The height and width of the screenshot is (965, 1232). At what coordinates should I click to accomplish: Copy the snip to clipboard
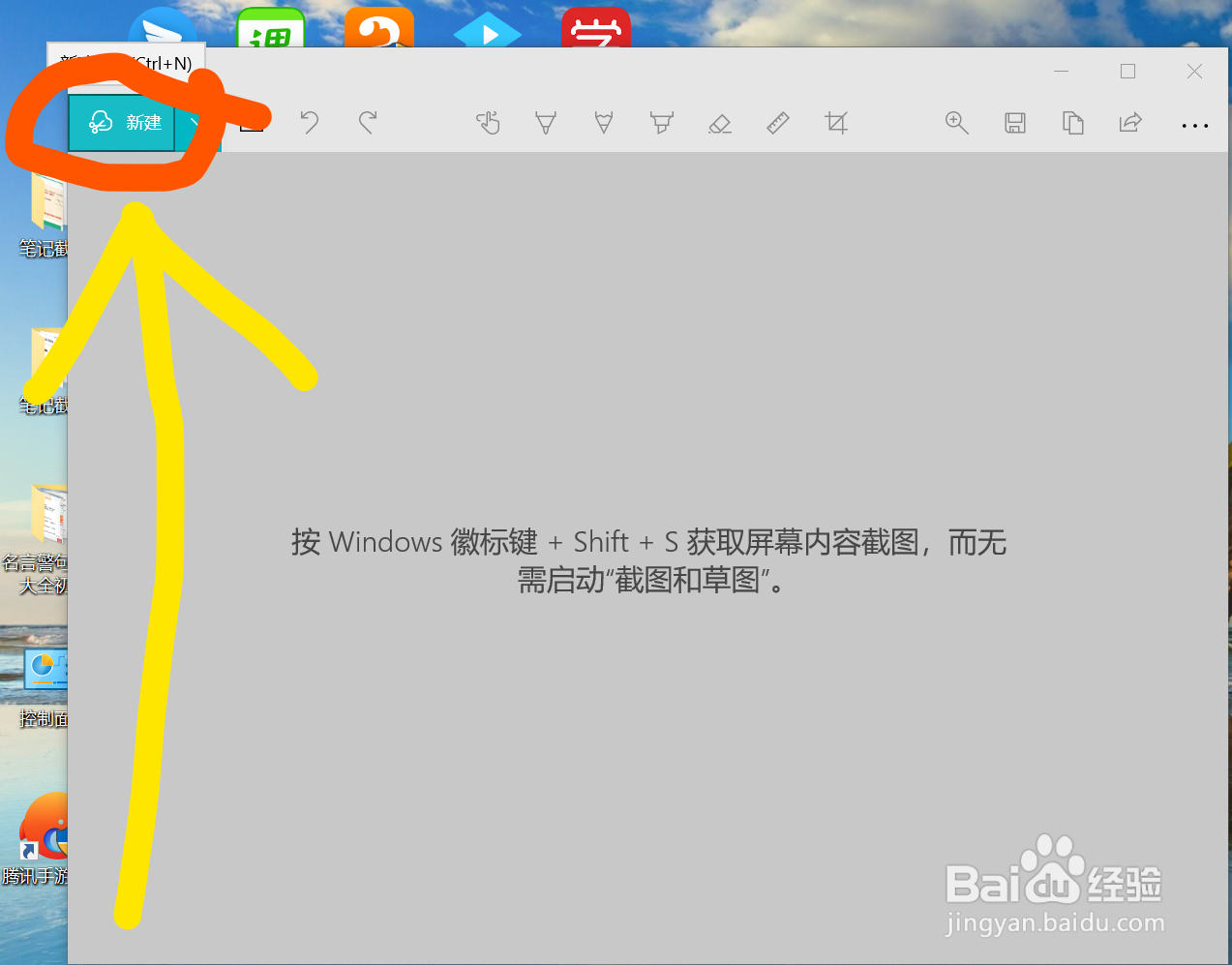[x=1073, y=123]
